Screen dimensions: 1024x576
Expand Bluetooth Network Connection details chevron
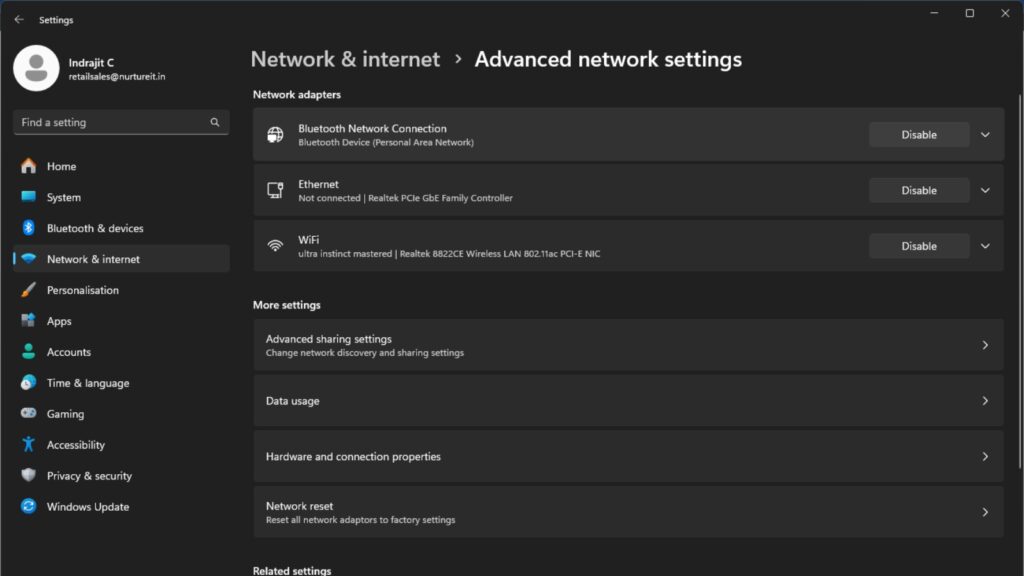(x=985, y=135)
